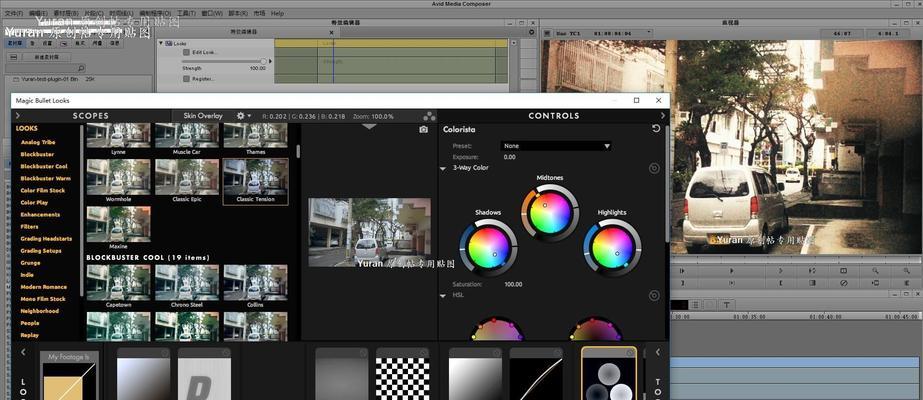Collapse the Controls panel with its right chevron
Viewport: 923px width, 400px height.
[663, 116]
